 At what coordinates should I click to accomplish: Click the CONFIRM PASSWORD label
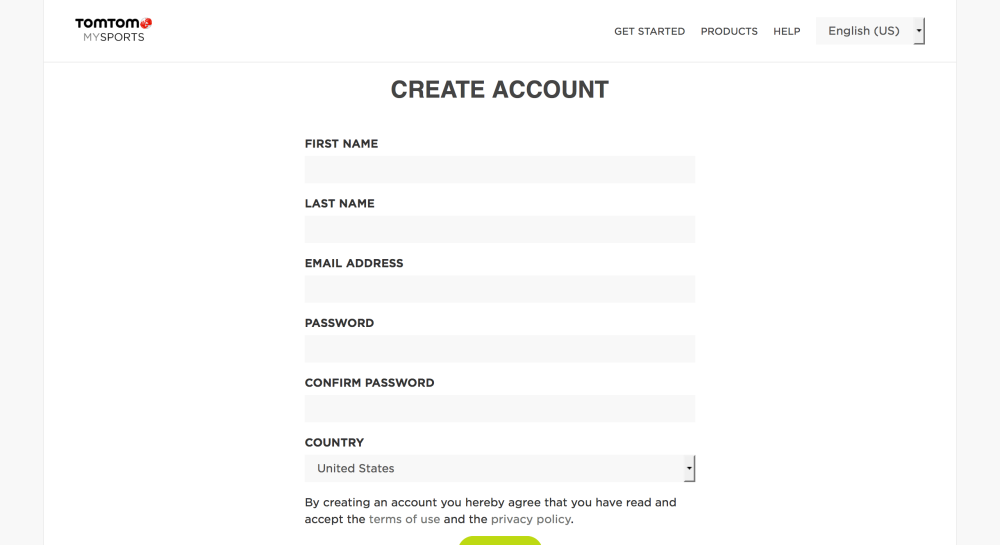click(369, 383)
